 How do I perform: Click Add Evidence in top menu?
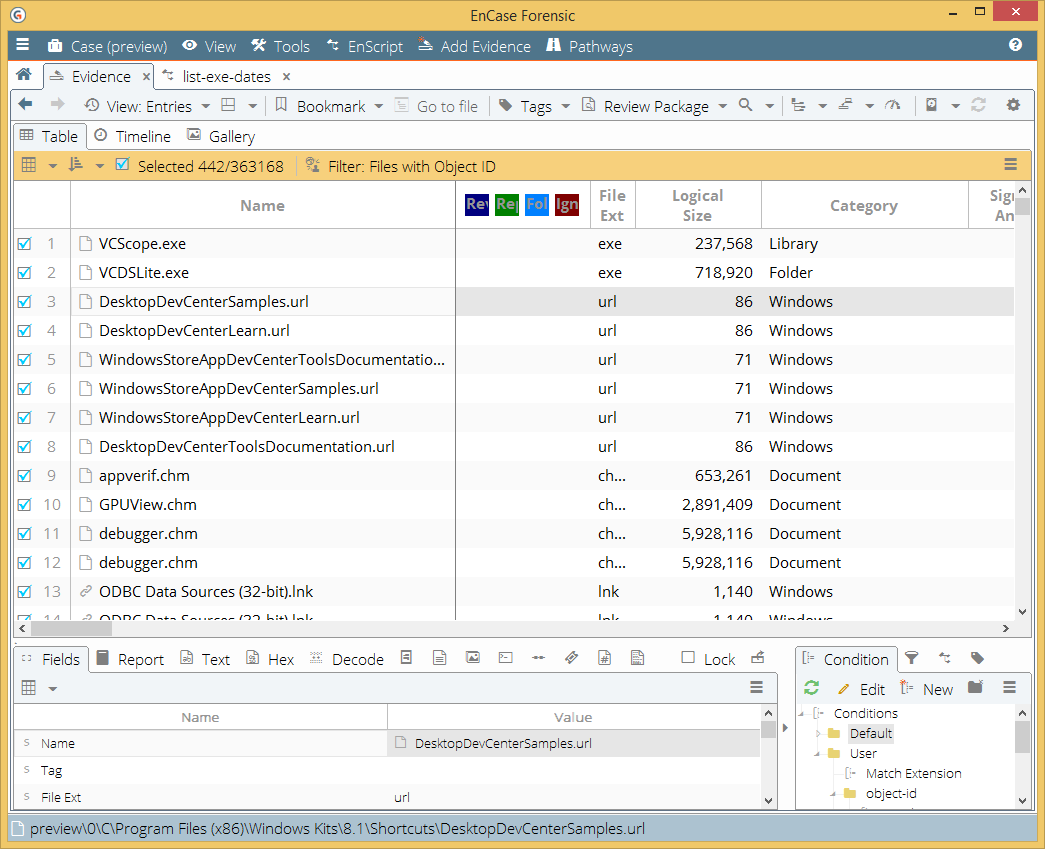pyautogui.click(x=474, y=46)
